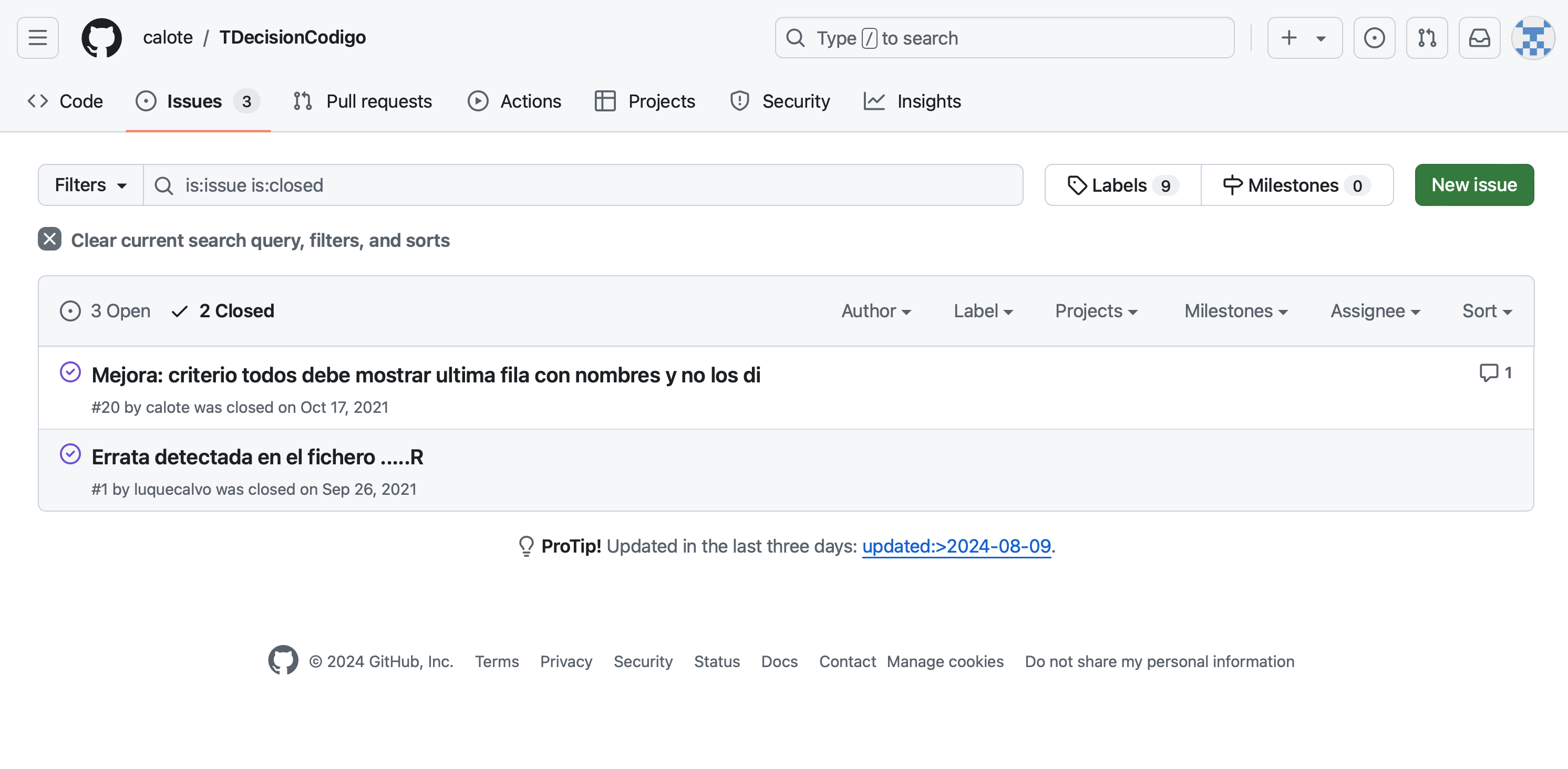
Task: Switch to the Projects tab
Action: (x=645, y=101)
